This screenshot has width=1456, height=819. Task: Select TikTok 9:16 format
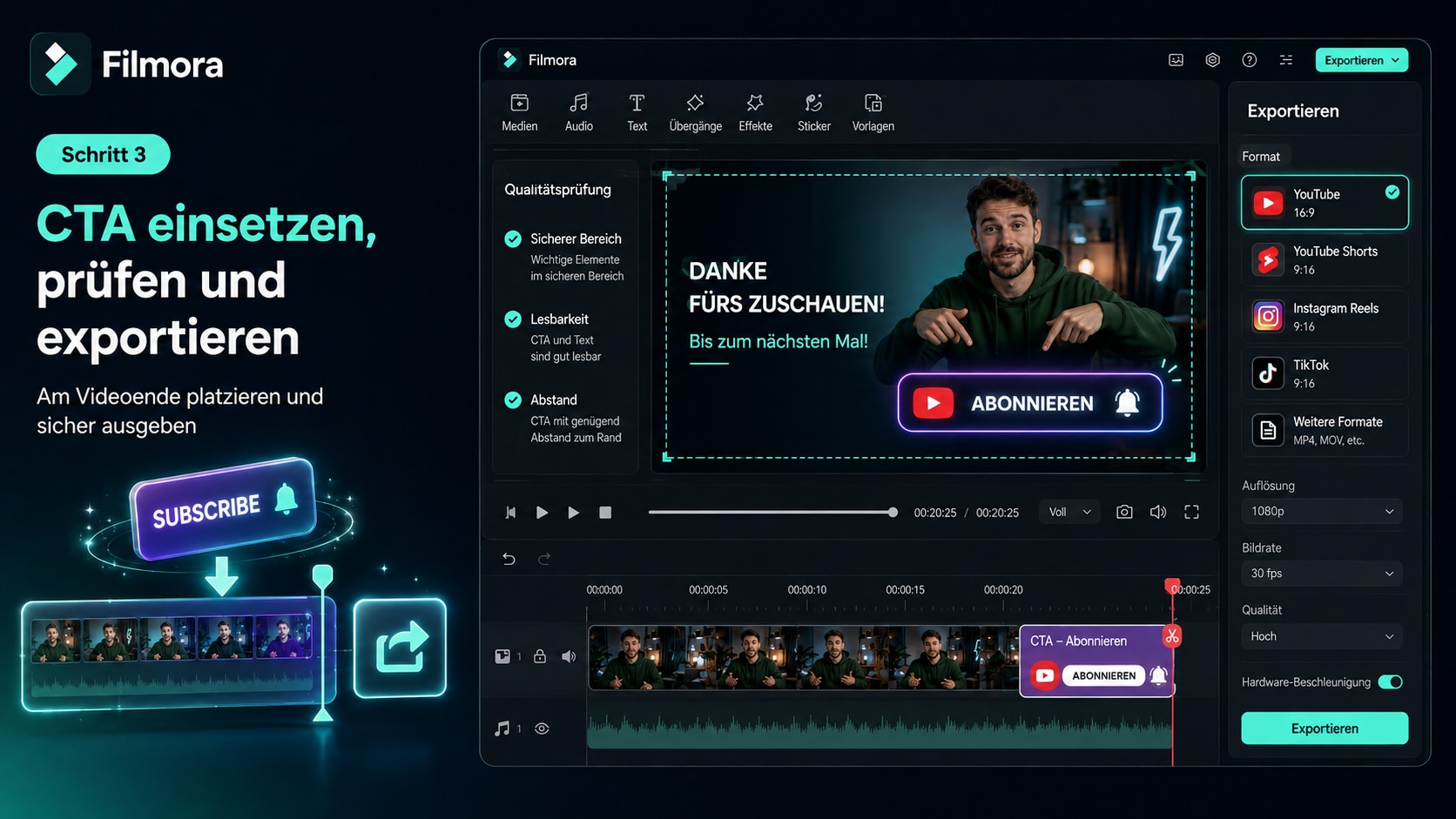coord(1325,373)
